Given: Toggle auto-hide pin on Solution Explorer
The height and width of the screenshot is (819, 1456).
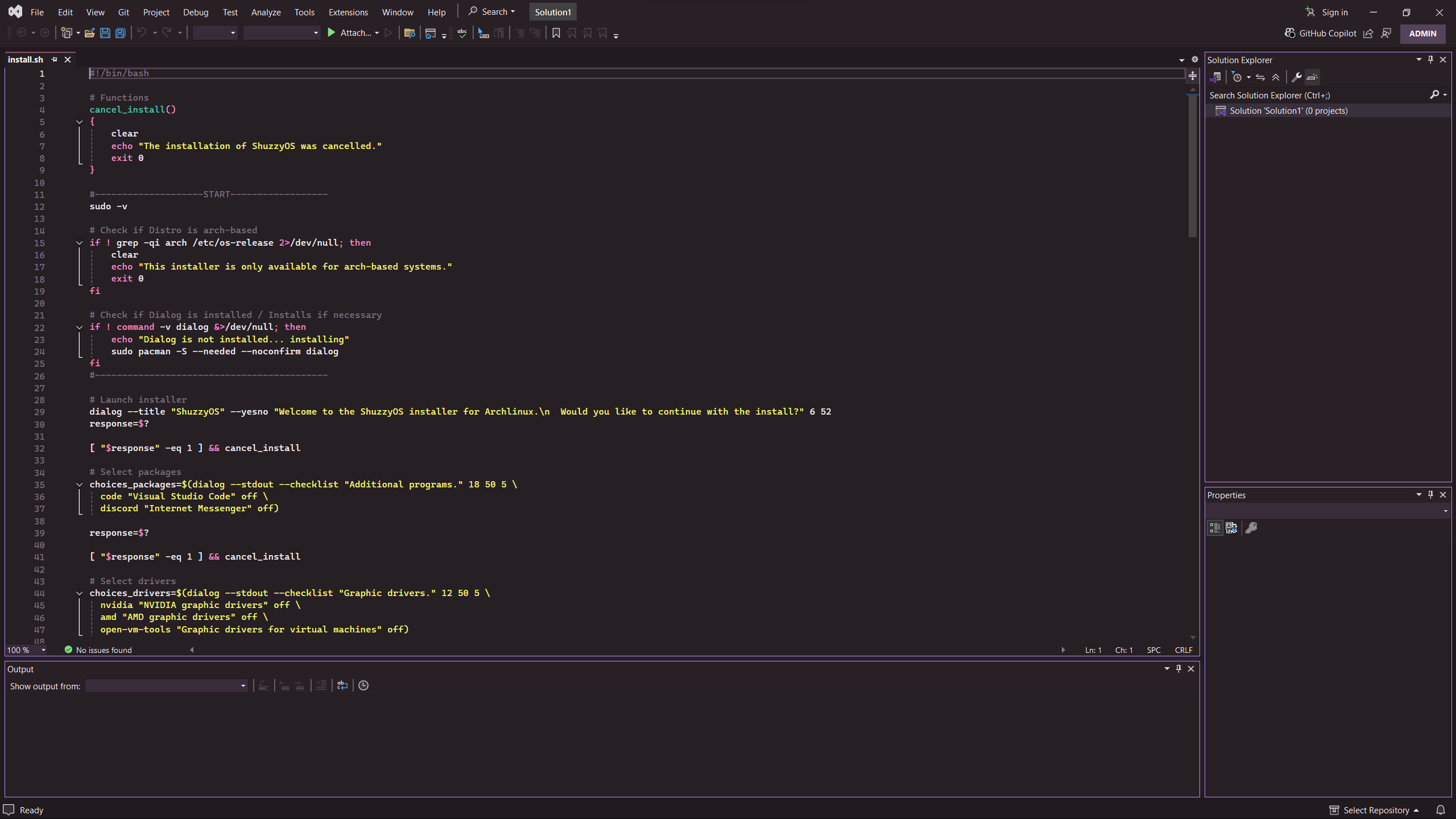Looking at the screenshot, I should tap(1430, 60).
